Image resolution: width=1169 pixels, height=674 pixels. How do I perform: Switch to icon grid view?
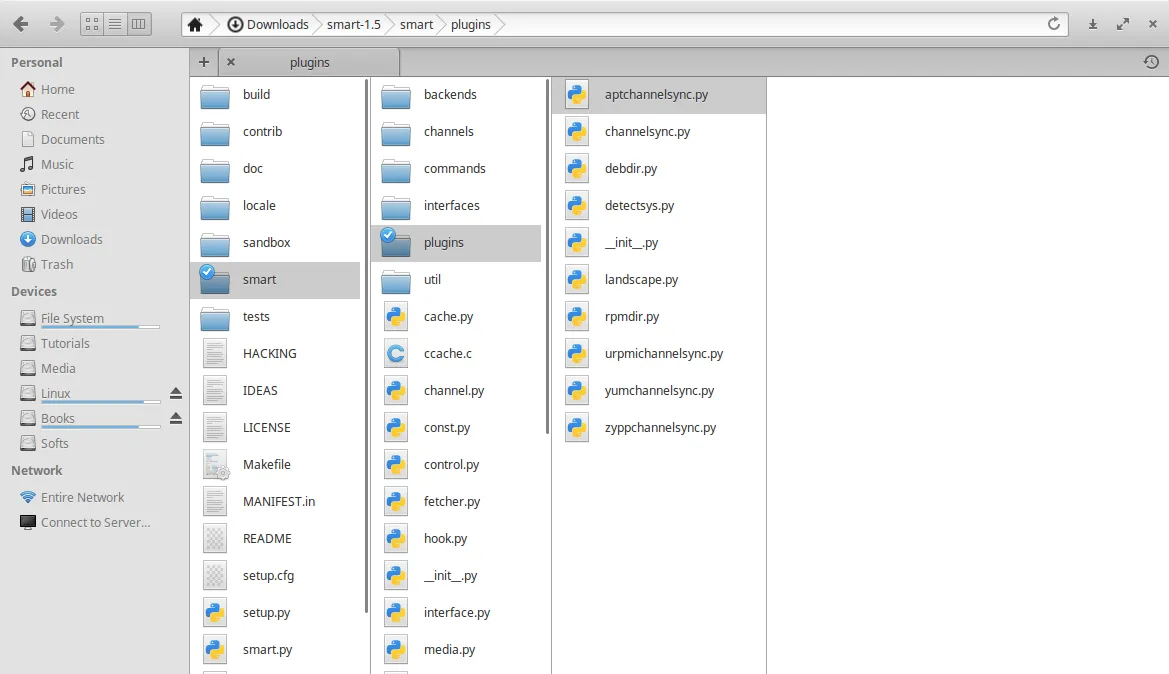click(x=91, y=24)
